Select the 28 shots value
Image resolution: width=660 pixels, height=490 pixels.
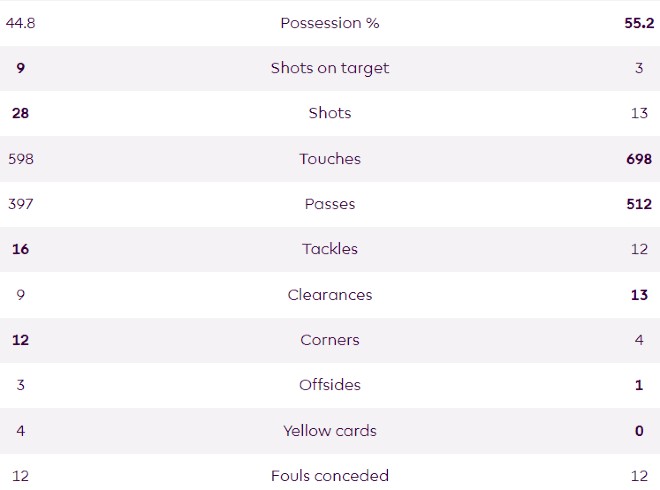coord(21,113)
